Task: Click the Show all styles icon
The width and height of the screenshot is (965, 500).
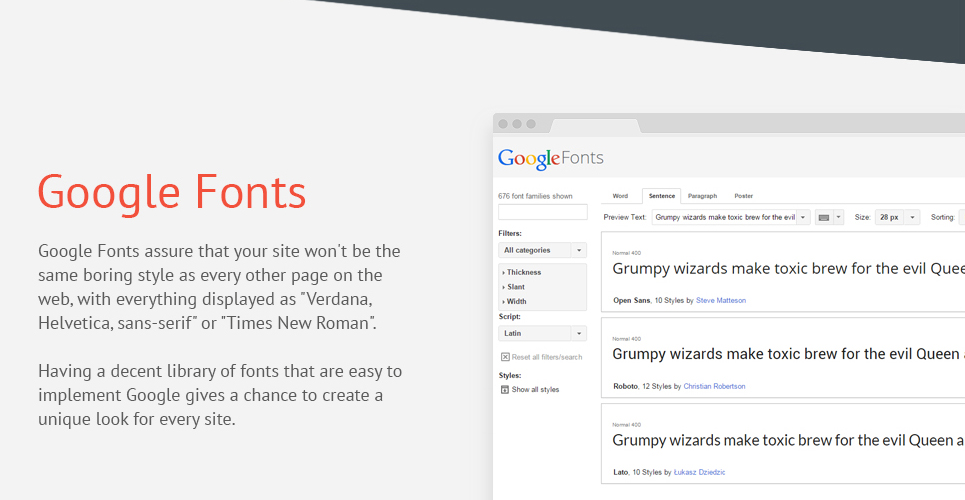Action: pos(505,390)
